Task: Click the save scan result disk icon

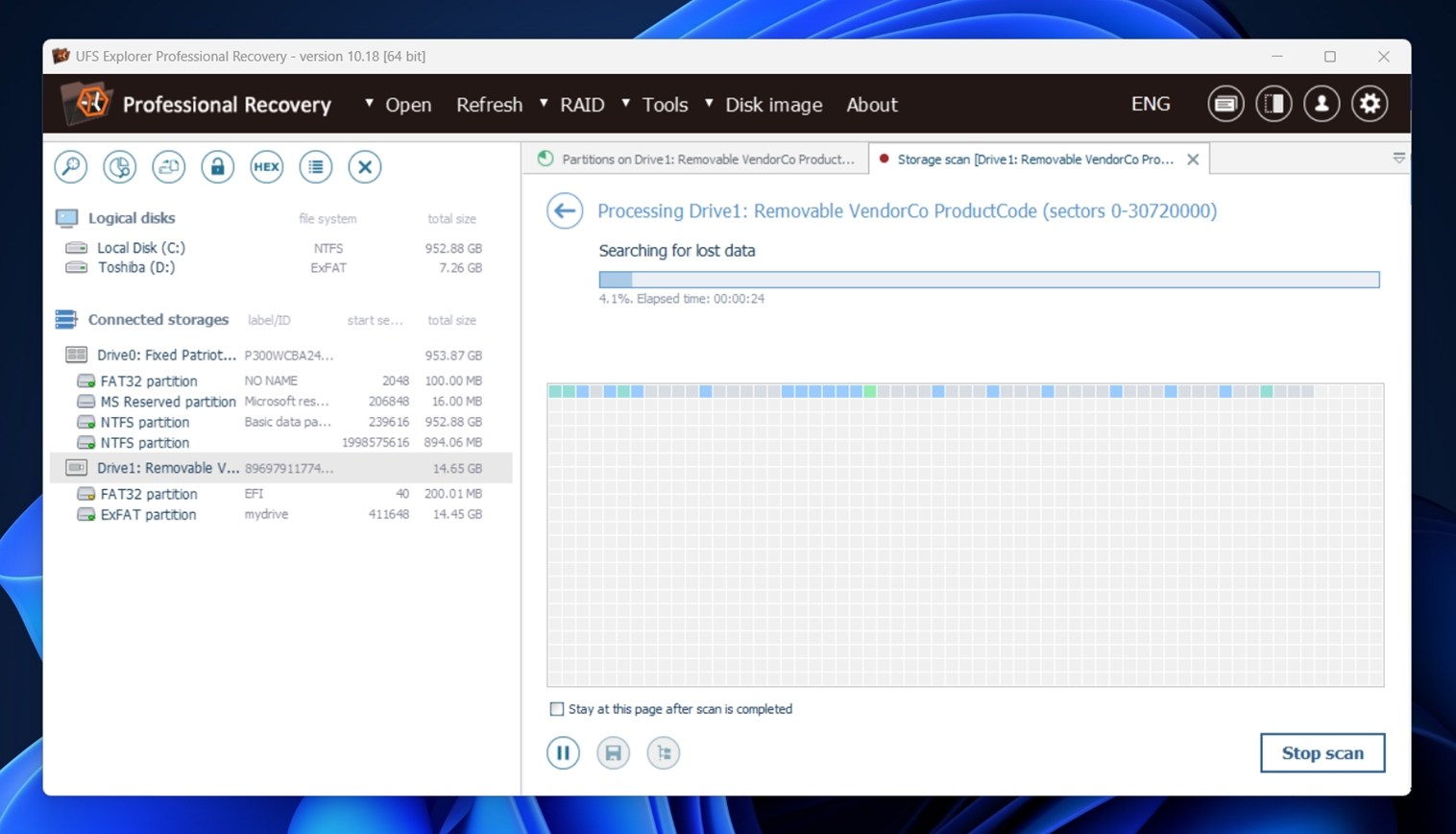Action: [613, 752]
